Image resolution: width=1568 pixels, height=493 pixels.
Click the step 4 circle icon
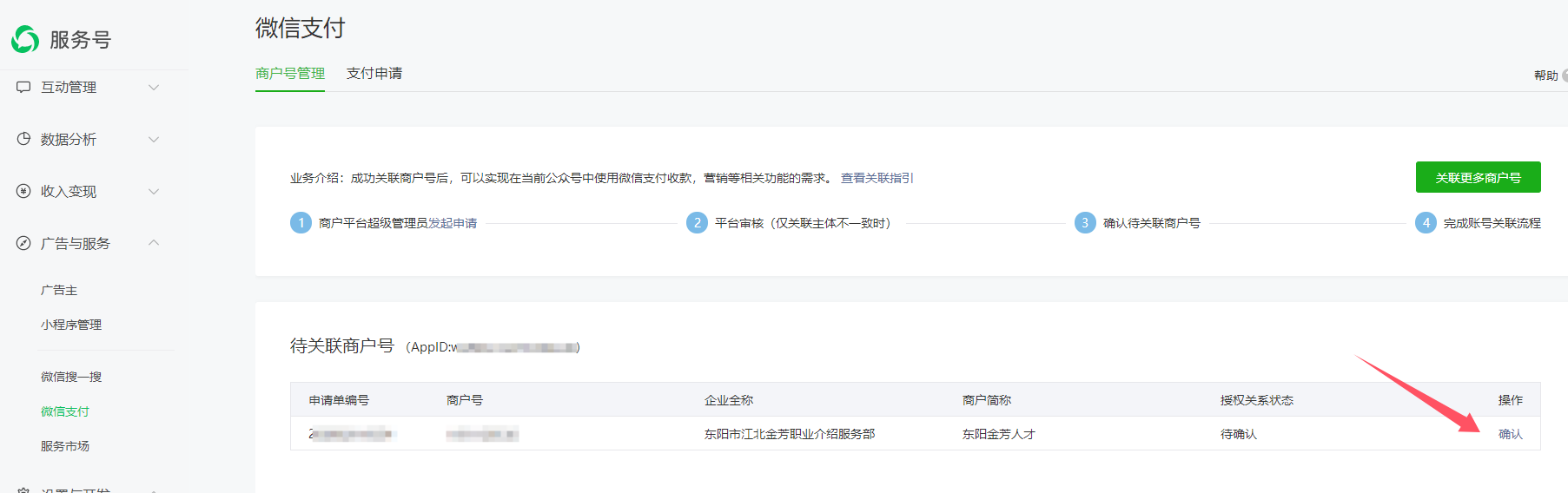click(x=1426, y=223)
